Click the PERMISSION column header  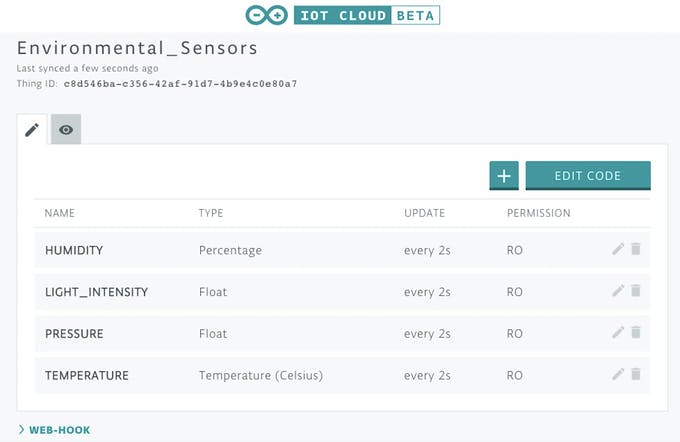(539, 213)
